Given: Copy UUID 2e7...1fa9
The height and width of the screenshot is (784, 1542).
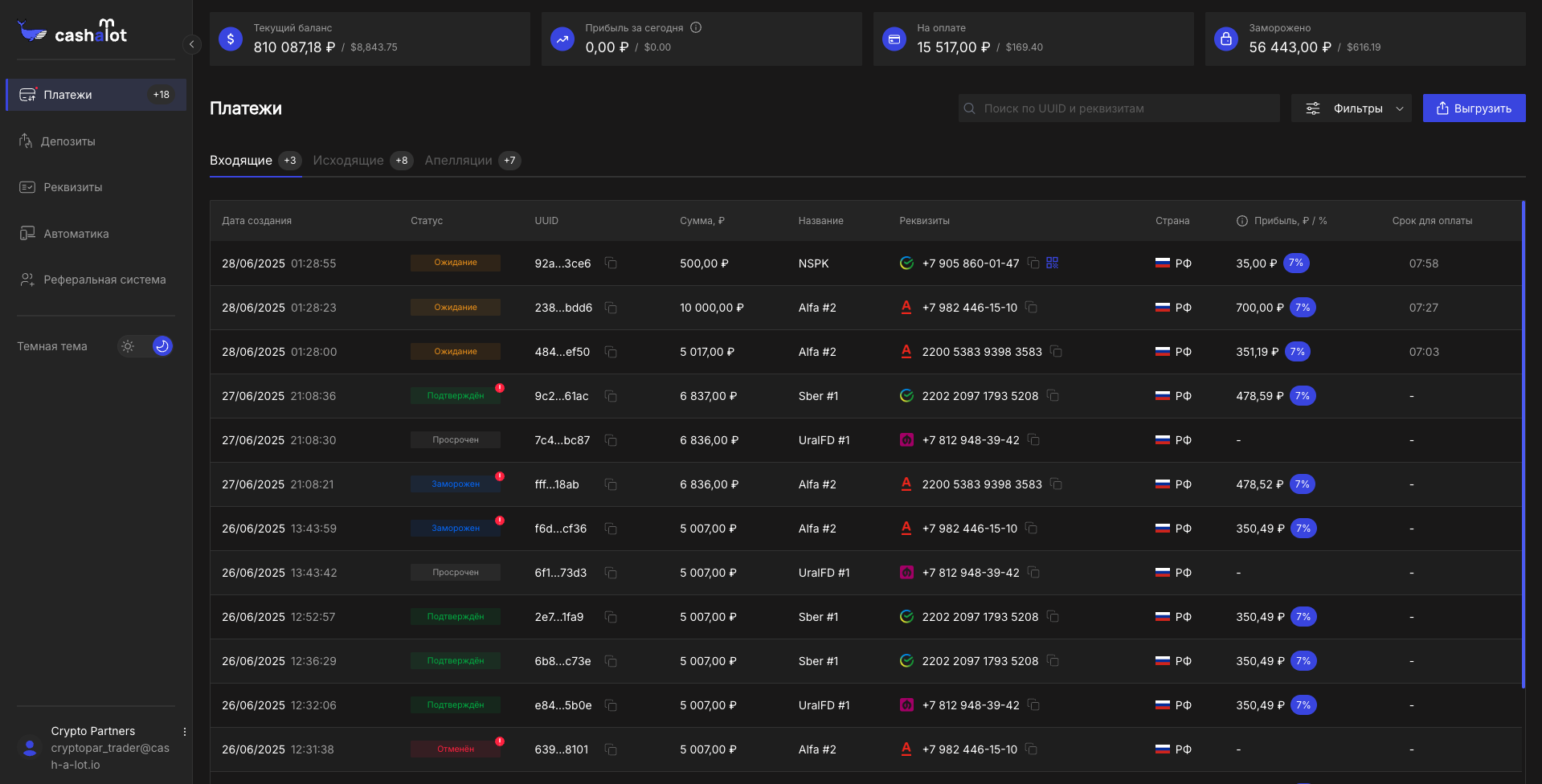Looking at the screenshot, I should click(x=611, y=617).
